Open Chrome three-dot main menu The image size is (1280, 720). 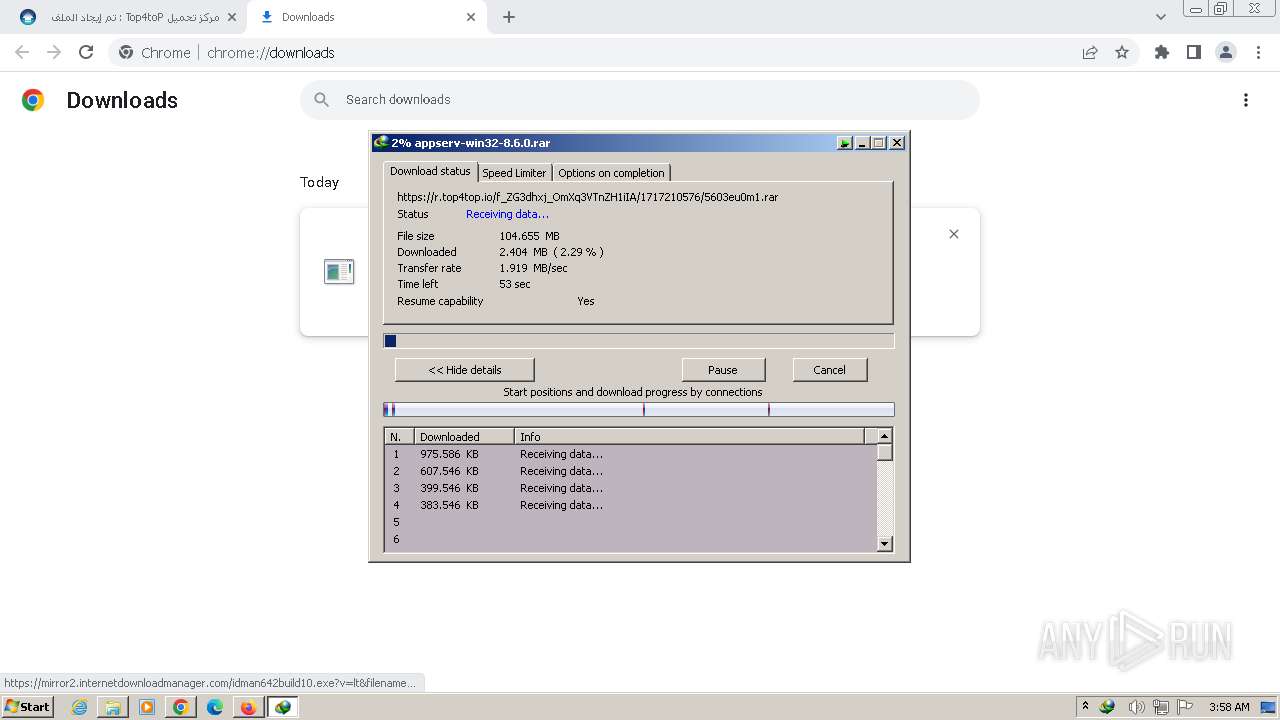point(1258,52)
